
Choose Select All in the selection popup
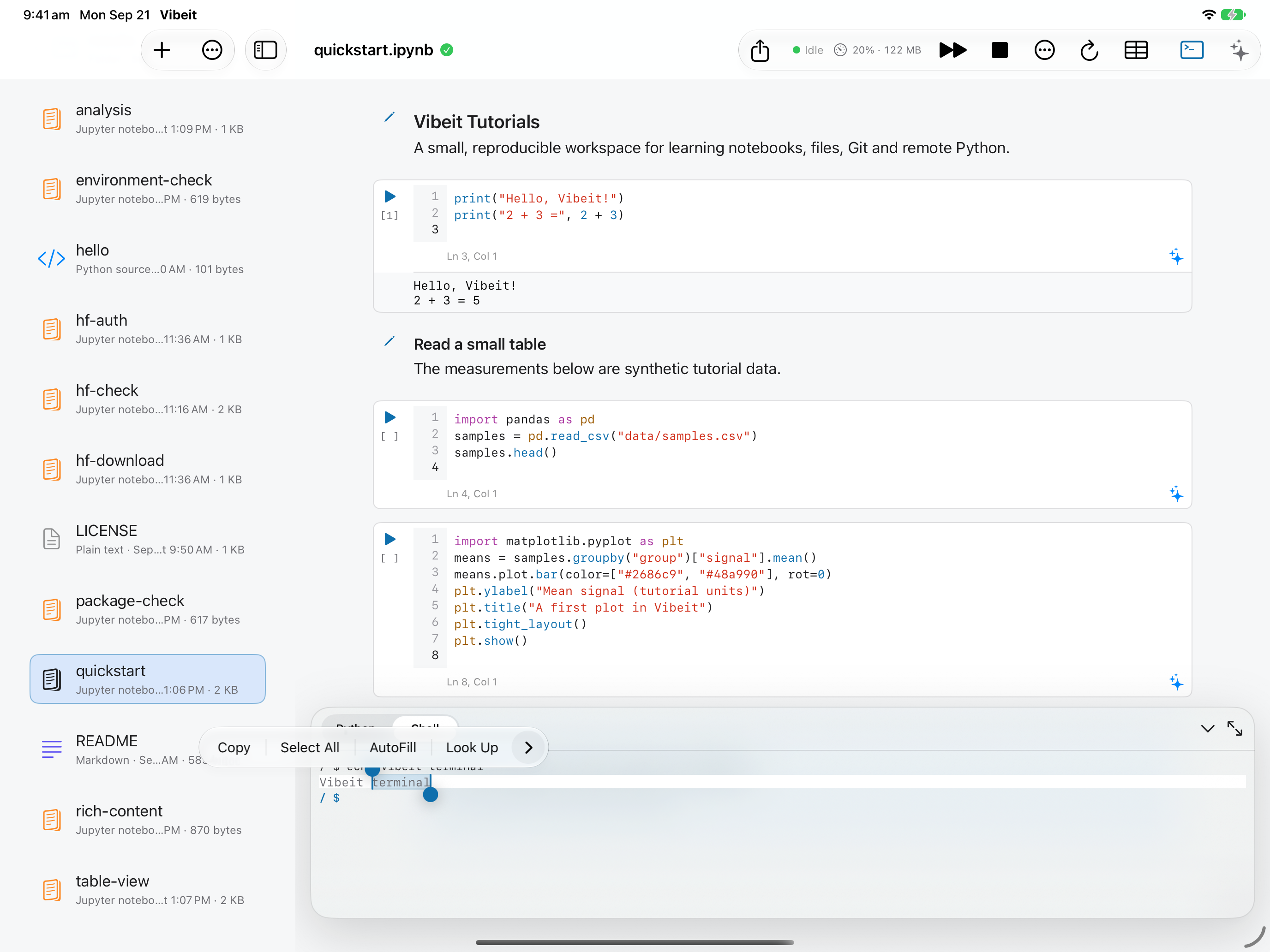pyautogui.click(x=310, y=747)
